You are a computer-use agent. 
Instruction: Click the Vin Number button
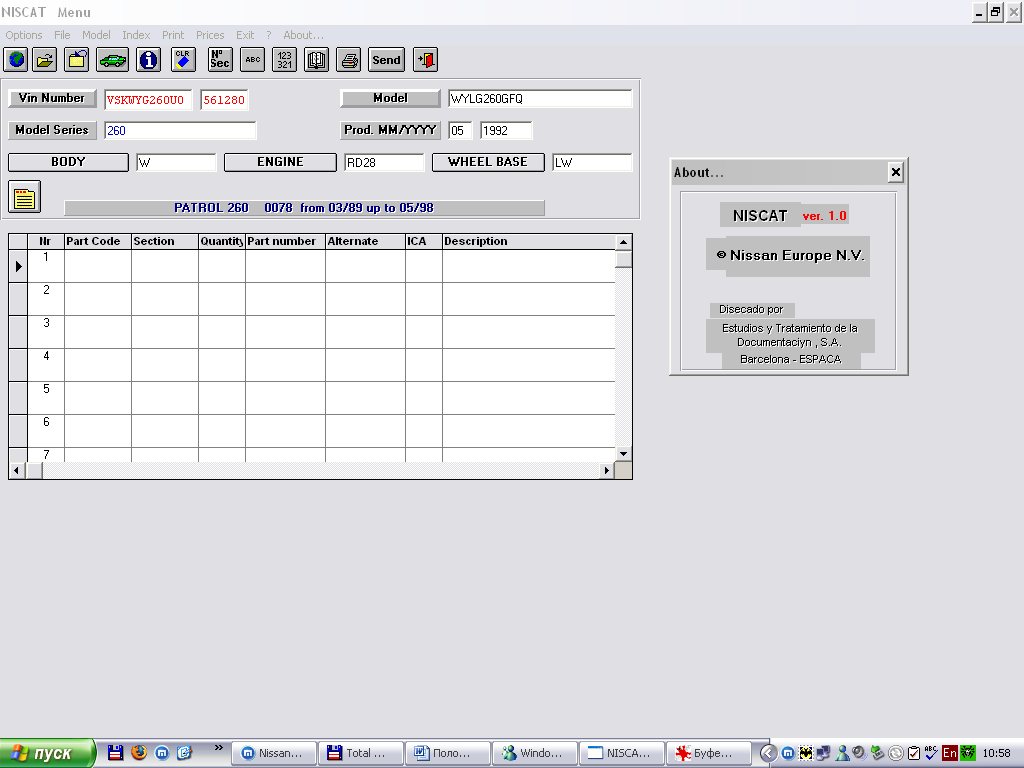pyautogui.click(x=52, y=98)
